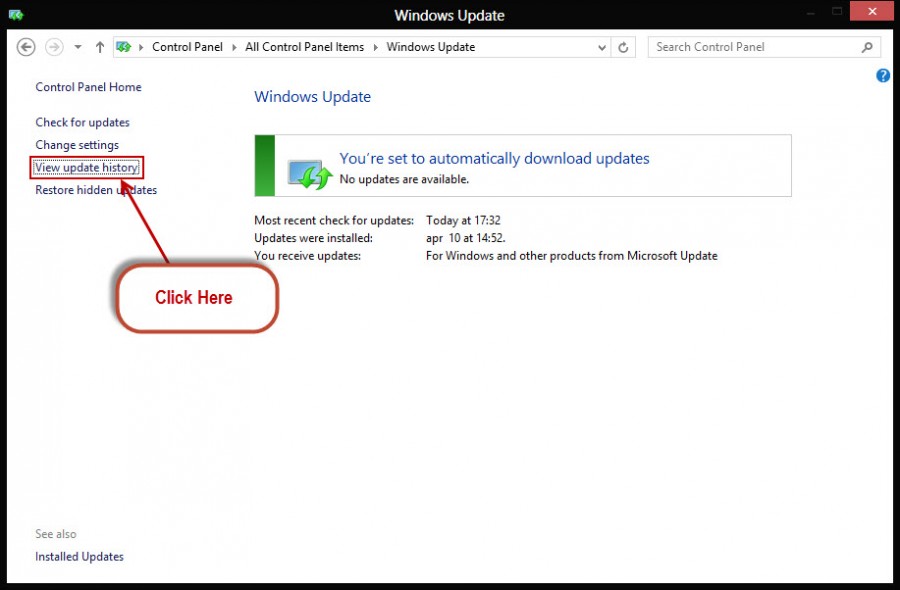Select the Windows Update breadcrumb
The width and height of the screenshot is (900, 590).
coord(430,47)
